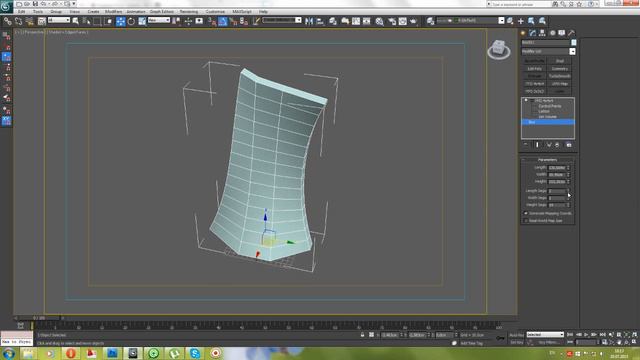
Task: Click Show End Result toggle icon
Action: 537,145
